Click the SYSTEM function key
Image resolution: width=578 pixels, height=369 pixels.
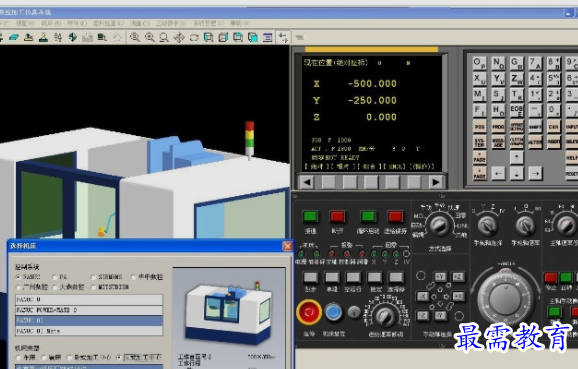pyautogui.click(x=479, y=142)
